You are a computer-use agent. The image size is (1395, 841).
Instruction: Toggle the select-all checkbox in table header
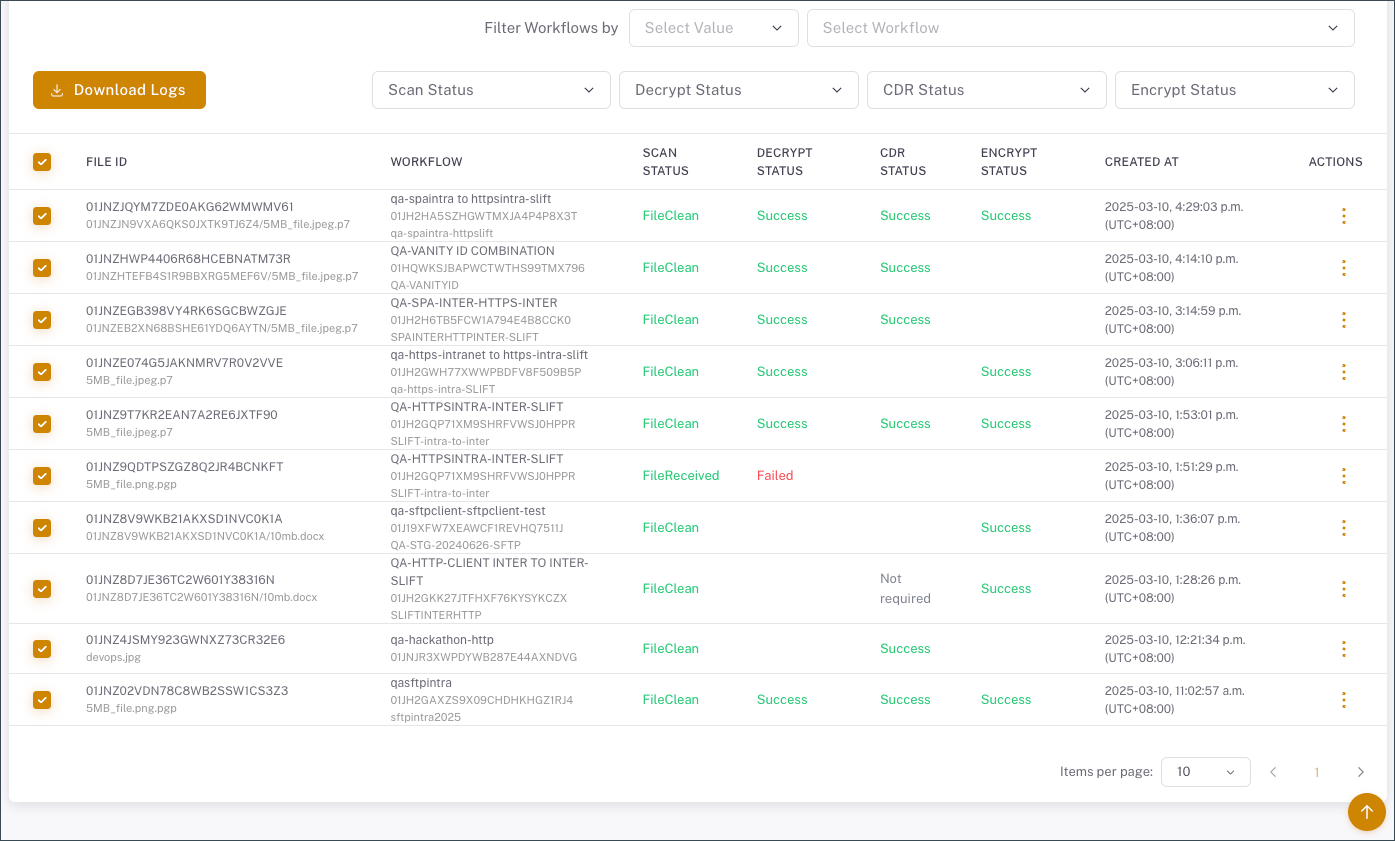coord(42,162)
